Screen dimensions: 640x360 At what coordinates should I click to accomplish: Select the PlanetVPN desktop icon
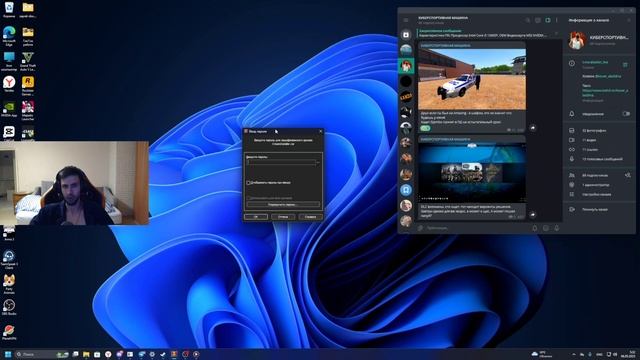tap(9, 333)
